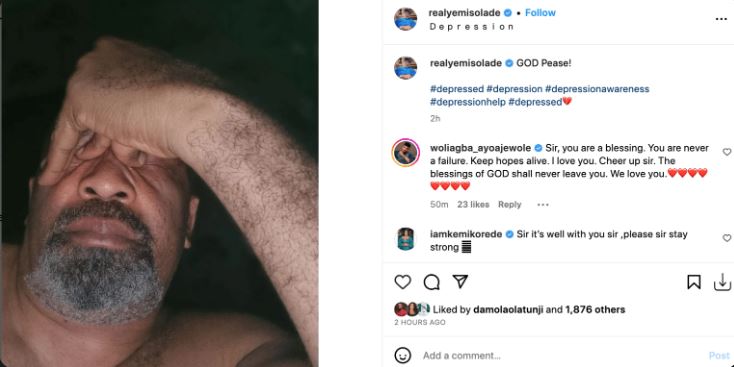Open more options on woliagba_ayoajewole's comment
Viewport: 734px width, 367px height.
pos(543,205)
